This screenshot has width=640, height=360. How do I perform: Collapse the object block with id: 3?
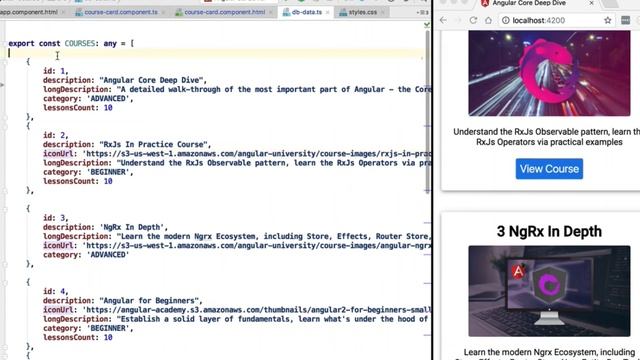[5, 209]
